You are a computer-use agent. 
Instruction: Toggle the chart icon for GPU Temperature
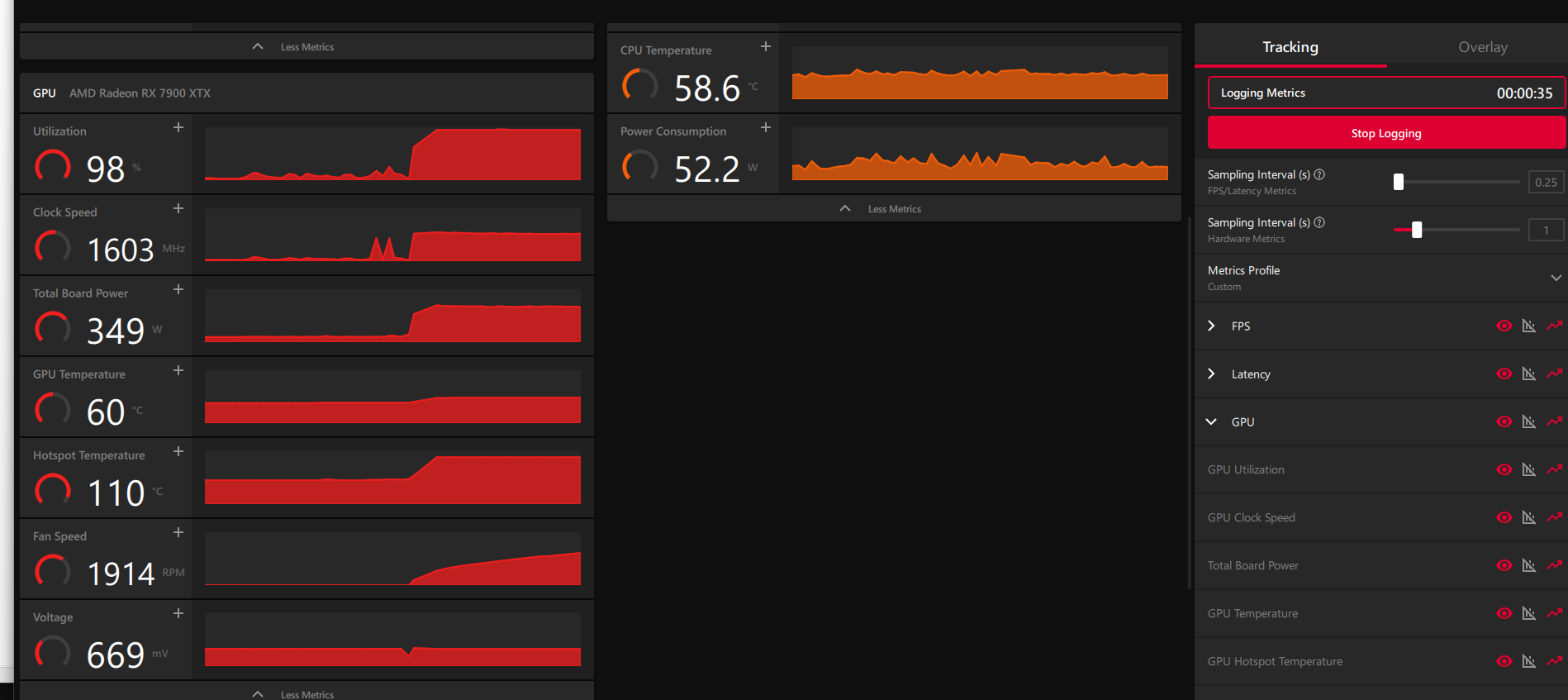(1529, 613)
